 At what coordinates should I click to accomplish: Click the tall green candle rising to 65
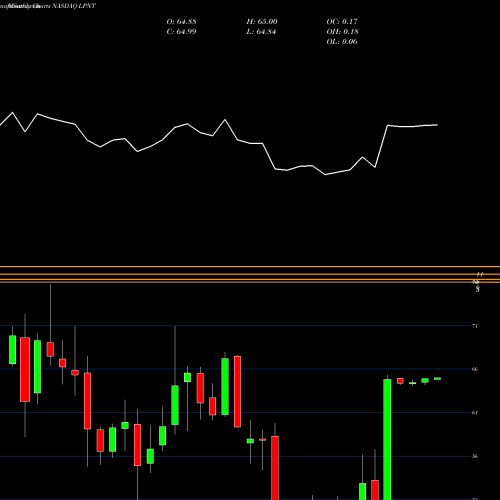click(x=387, y=439)
